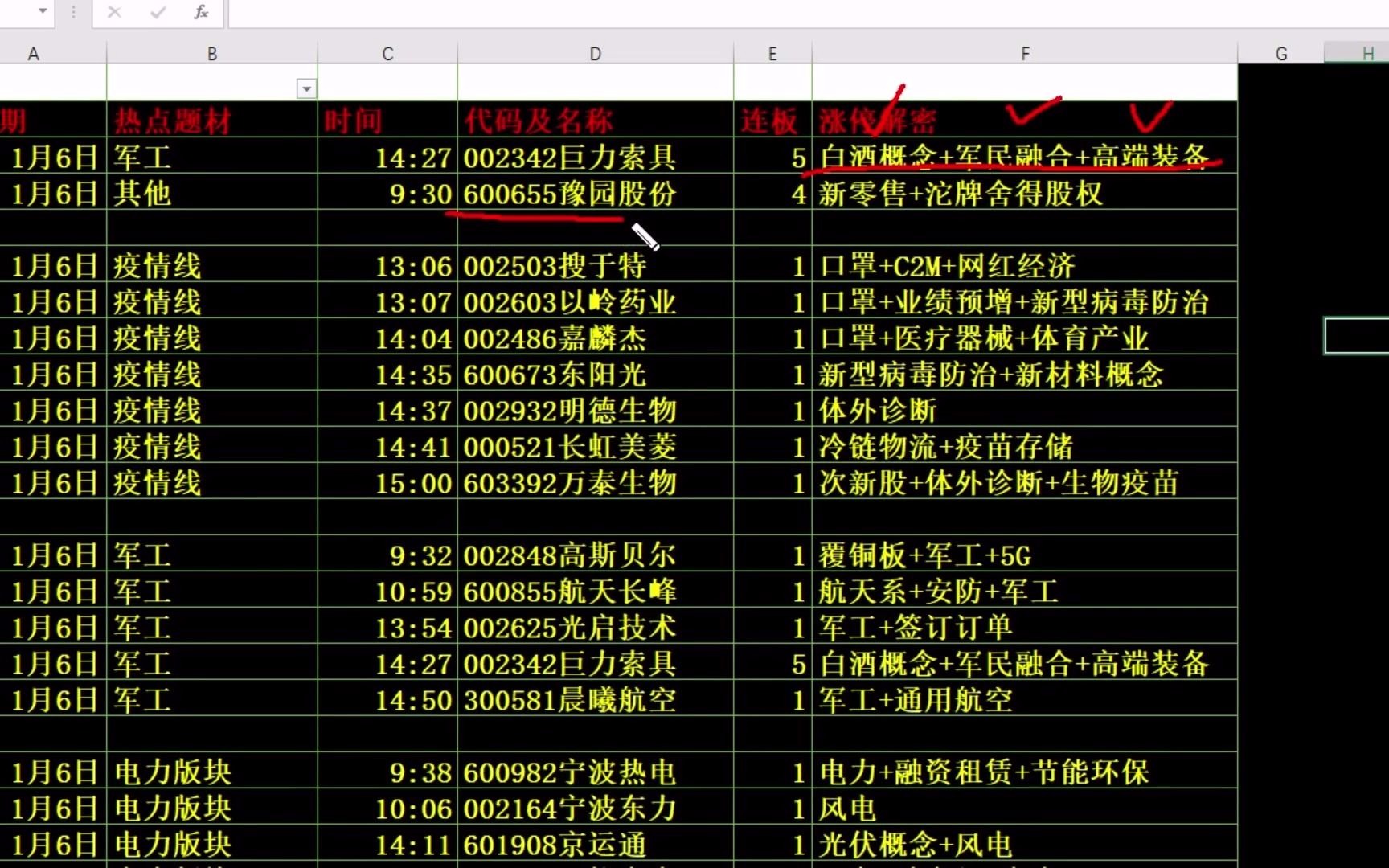Select cell 002164宁波东力
This screenshot has width=1389, height=868.
tap(596, 808)
